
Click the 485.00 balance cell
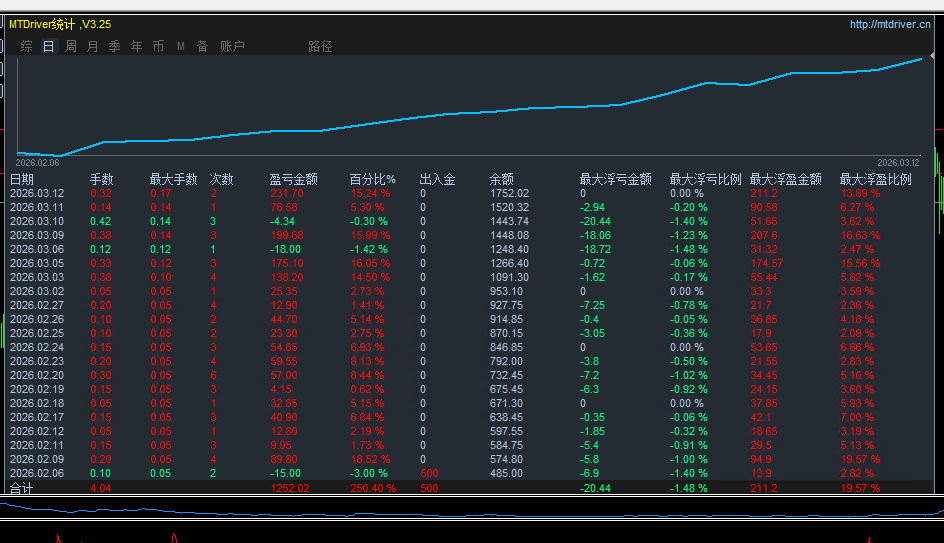click(506, 473)
